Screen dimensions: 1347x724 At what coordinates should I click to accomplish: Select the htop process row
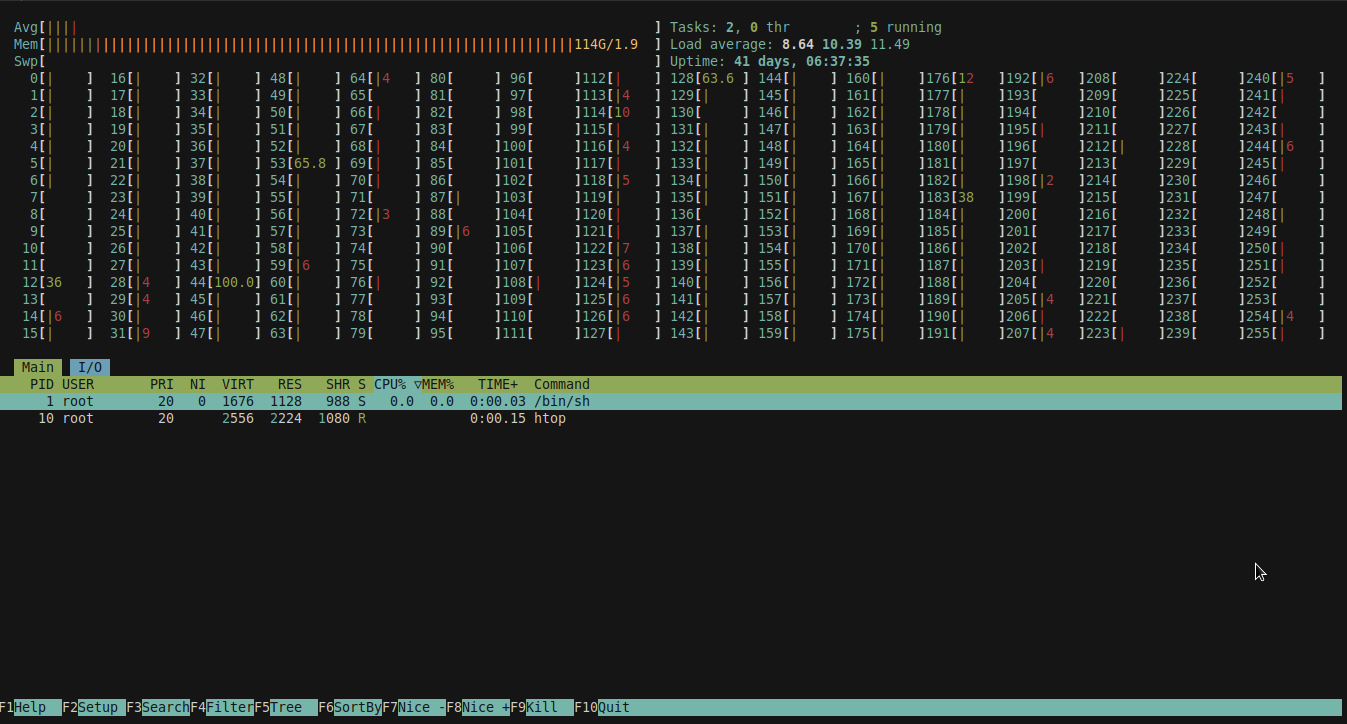pos(300,418)
